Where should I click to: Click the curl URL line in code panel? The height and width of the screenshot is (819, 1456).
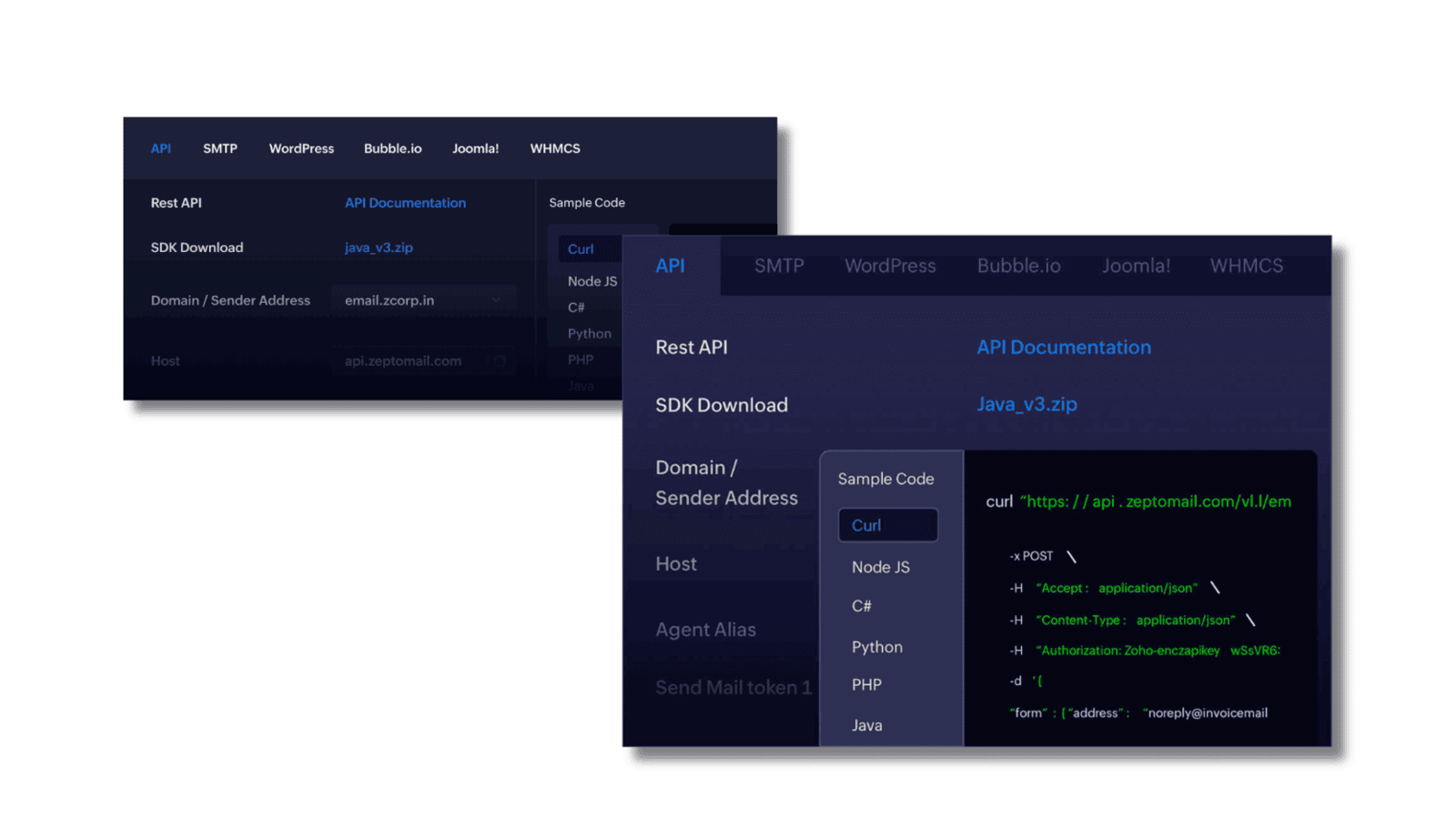click(x=1138, y=501)
